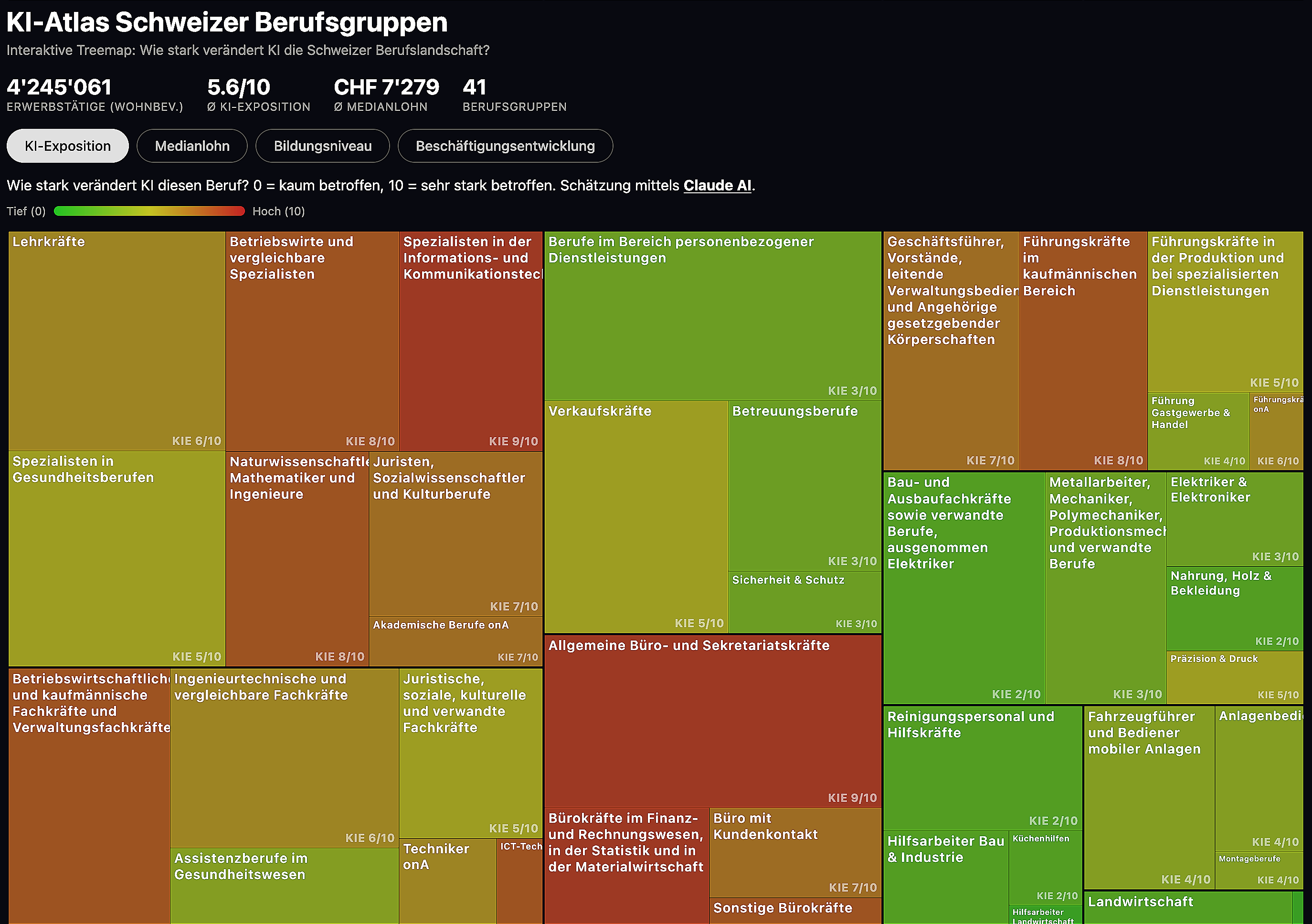Select Spezialisten in Gesundheitsberufen tile
This screenshot has width=1312, height=924.
click(117, 558)
